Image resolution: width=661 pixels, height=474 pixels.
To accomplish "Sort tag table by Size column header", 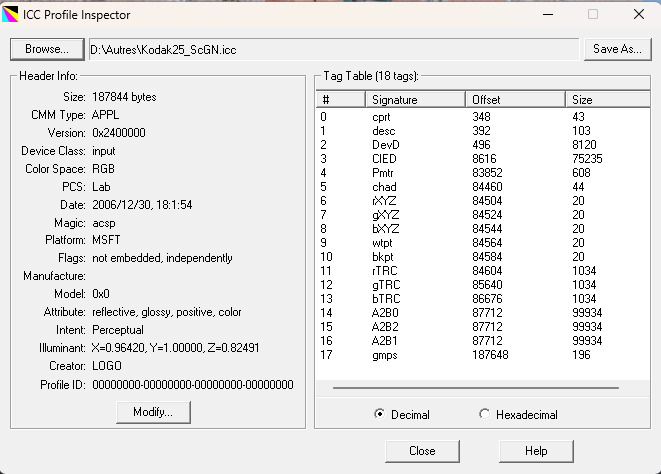I will (x=604, y=100).
